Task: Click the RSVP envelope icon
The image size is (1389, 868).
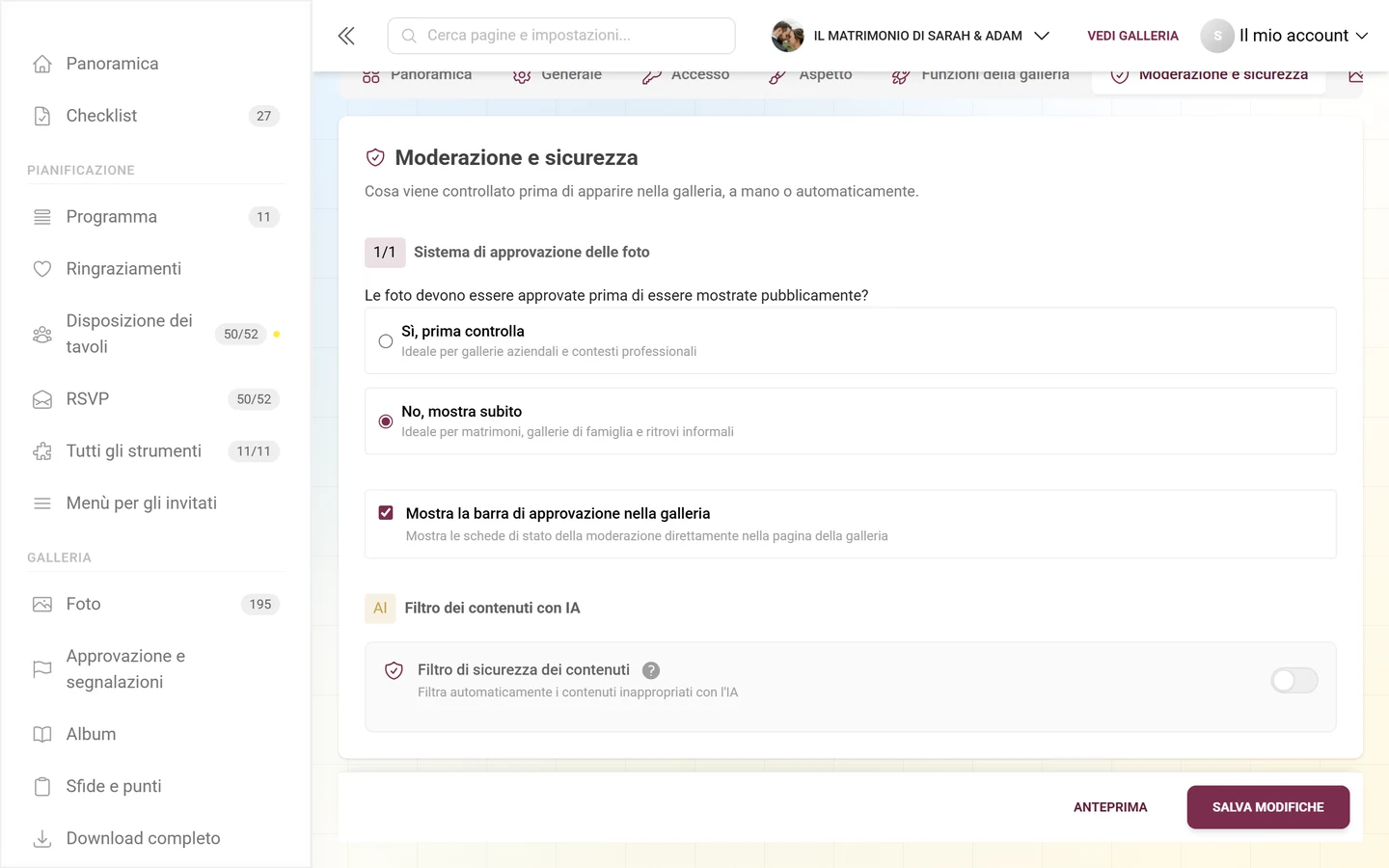Action: click(42, 399)
